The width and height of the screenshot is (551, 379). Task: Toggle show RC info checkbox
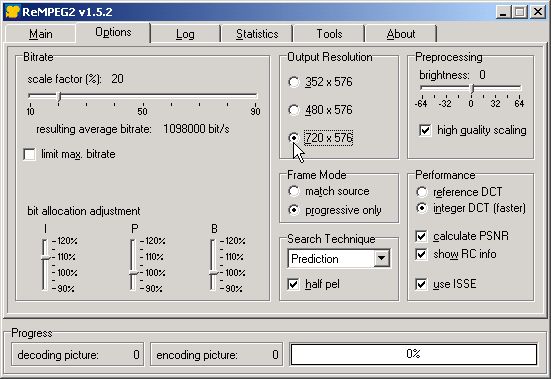421,254
